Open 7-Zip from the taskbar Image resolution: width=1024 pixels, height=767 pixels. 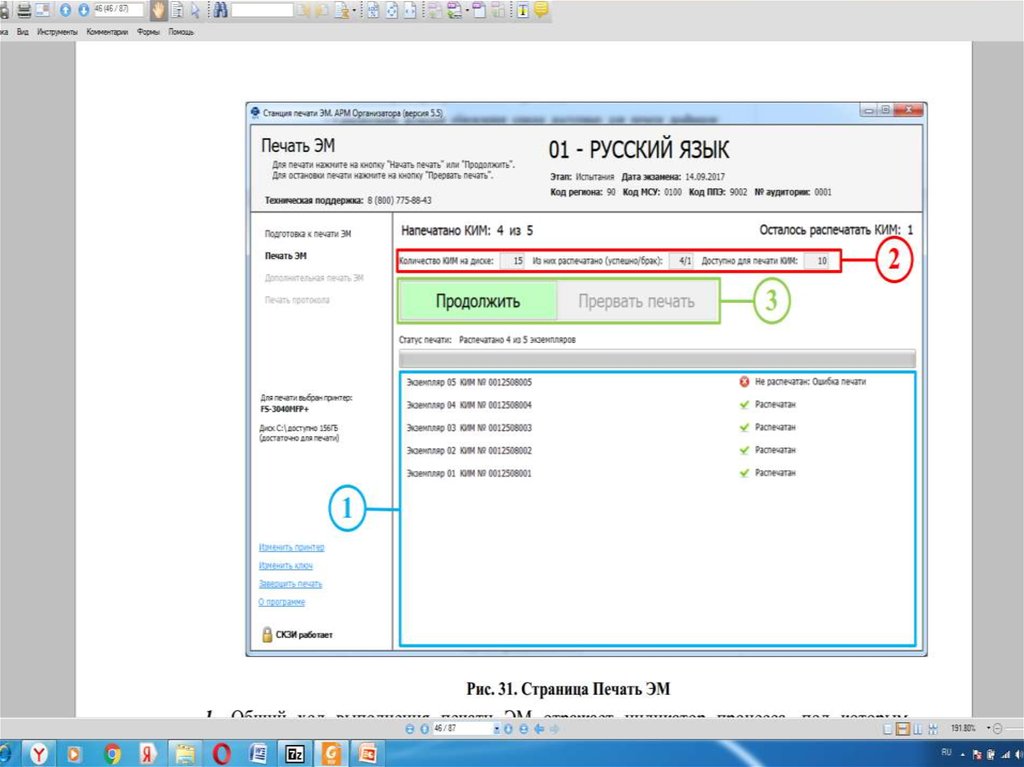(x=295, y=754)
